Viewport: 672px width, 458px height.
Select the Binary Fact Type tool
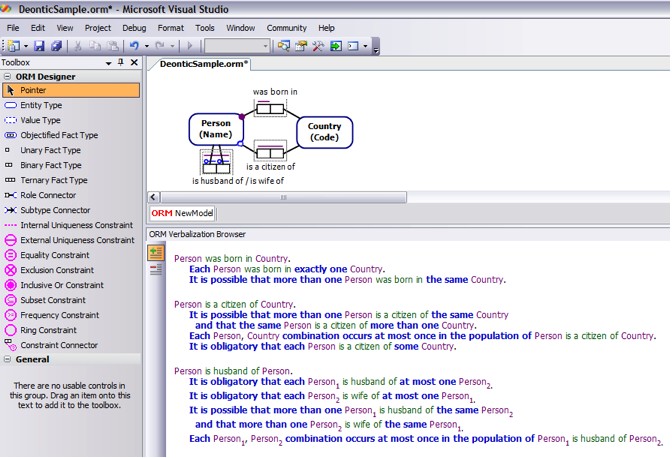(71, 165)
